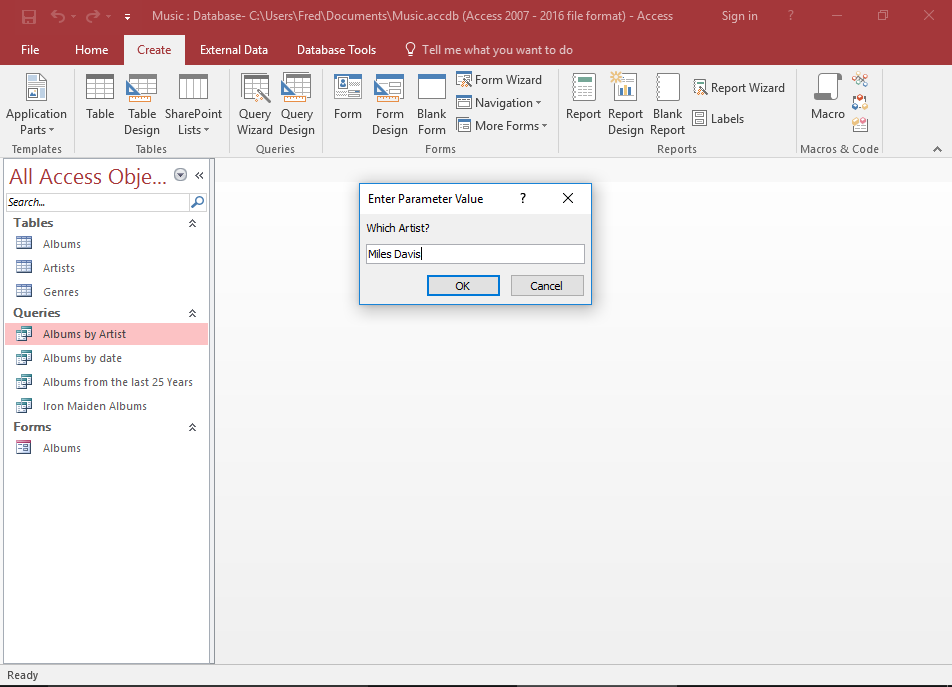Open Report Design
Viewport: 952px width, 687px height.
(x=625, y=104)
